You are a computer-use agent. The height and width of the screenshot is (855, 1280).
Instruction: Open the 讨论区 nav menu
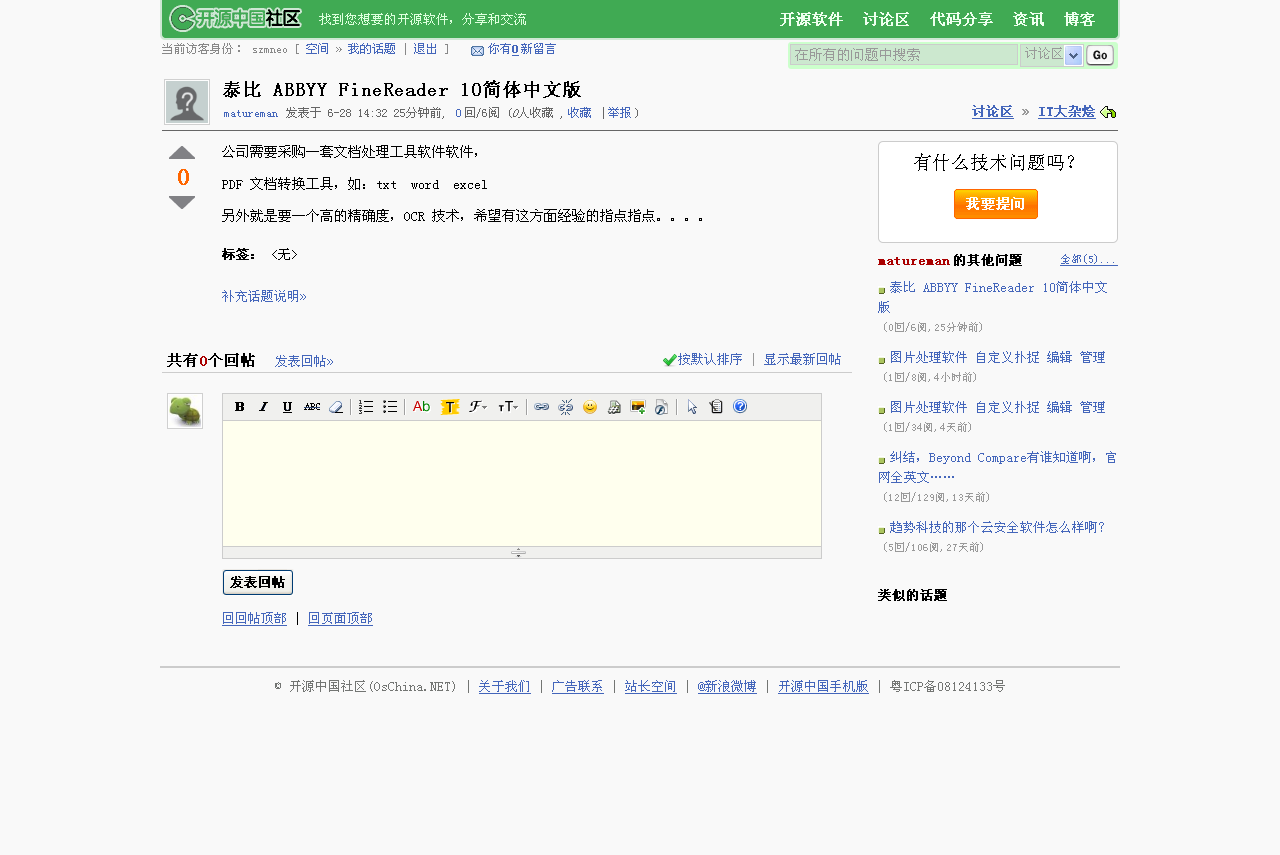[x=886, y=19]
